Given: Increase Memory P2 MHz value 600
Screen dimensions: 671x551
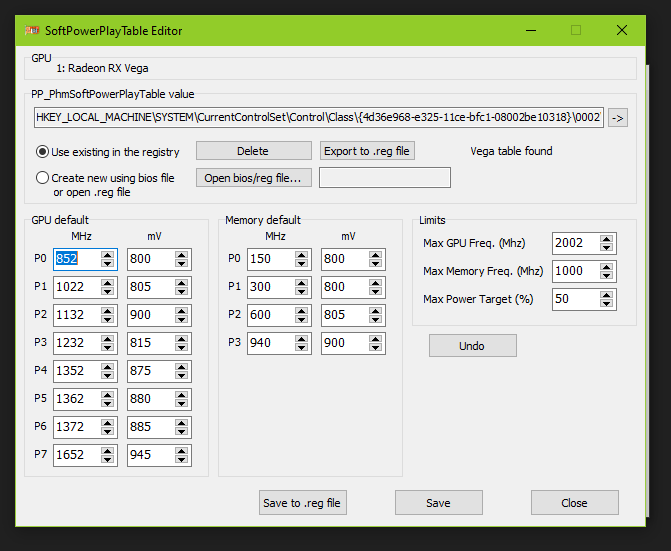Looking at the screenshot, I should click(x=301, y=311).
